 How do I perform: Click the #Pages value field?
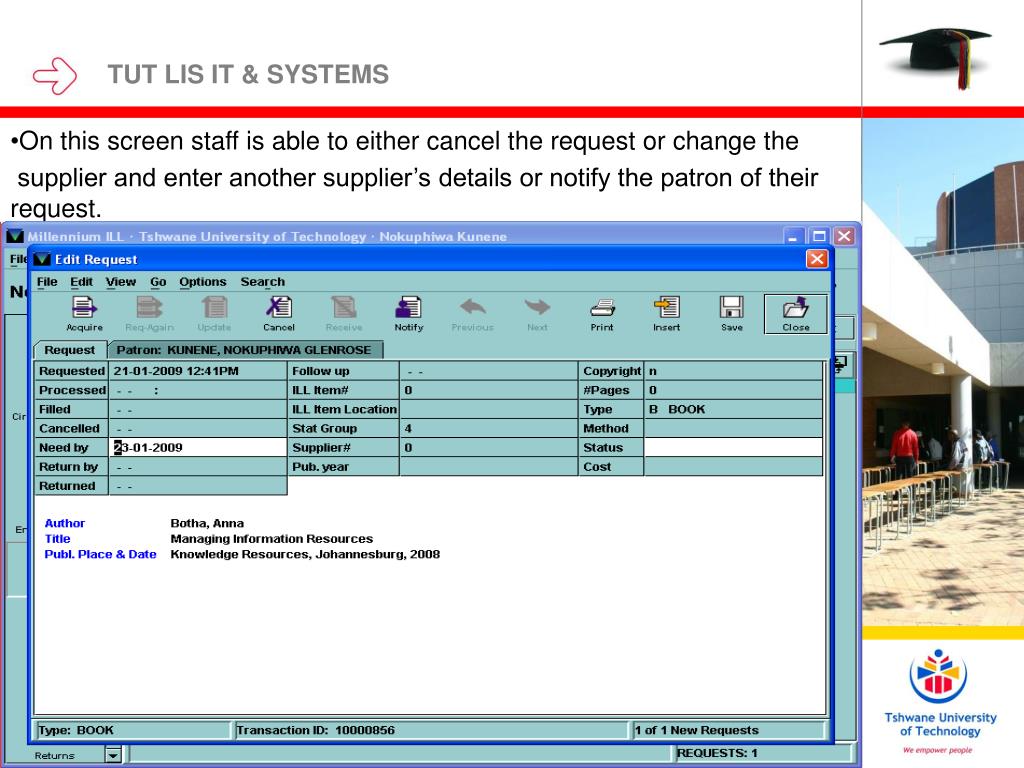point(733,390)
